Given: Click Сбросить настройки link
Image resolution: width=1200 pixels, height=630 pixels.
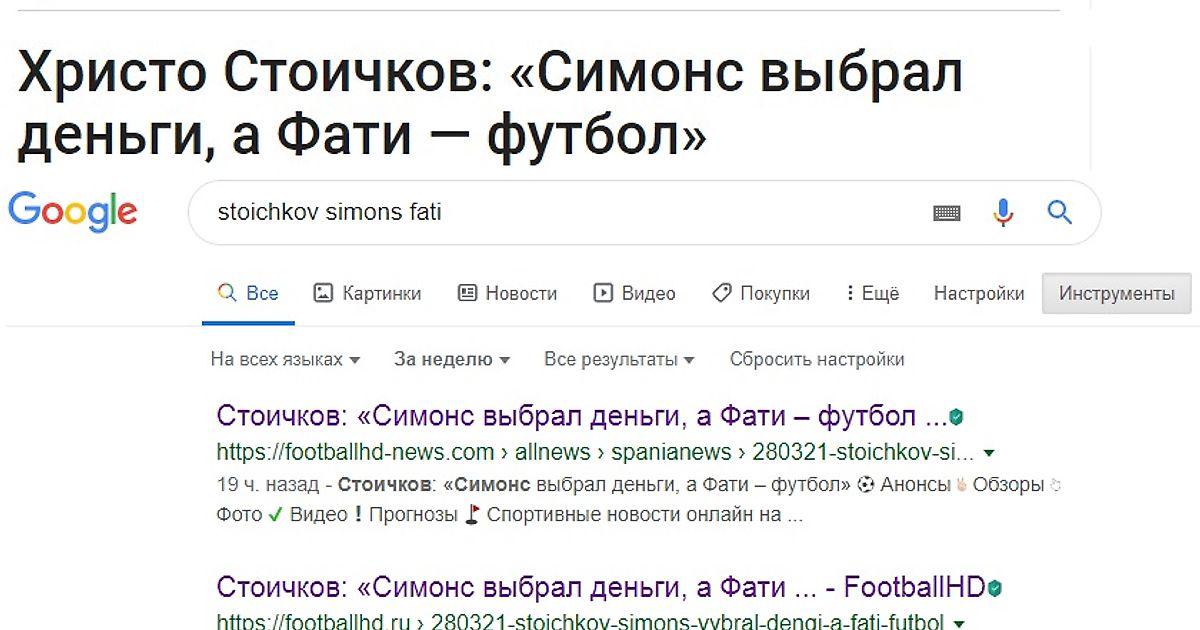Looking at the screenshot, I should pyautogui.click(x=817, y=359).
